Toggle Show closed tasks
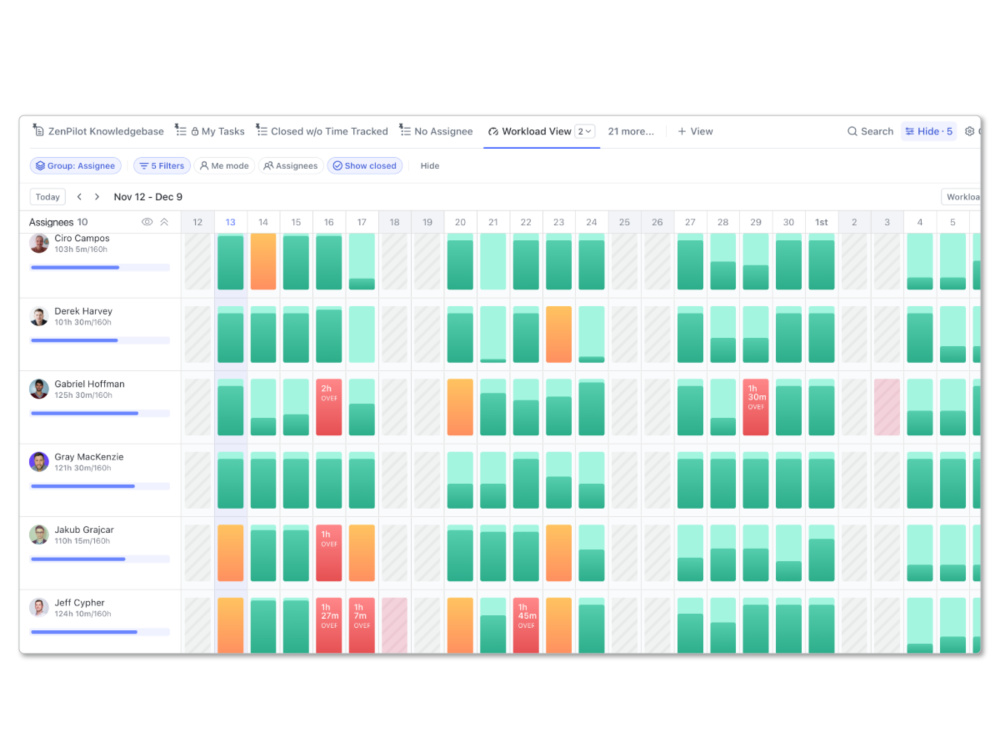Viewport: 1000px width, 750px height. pos(365,166)
